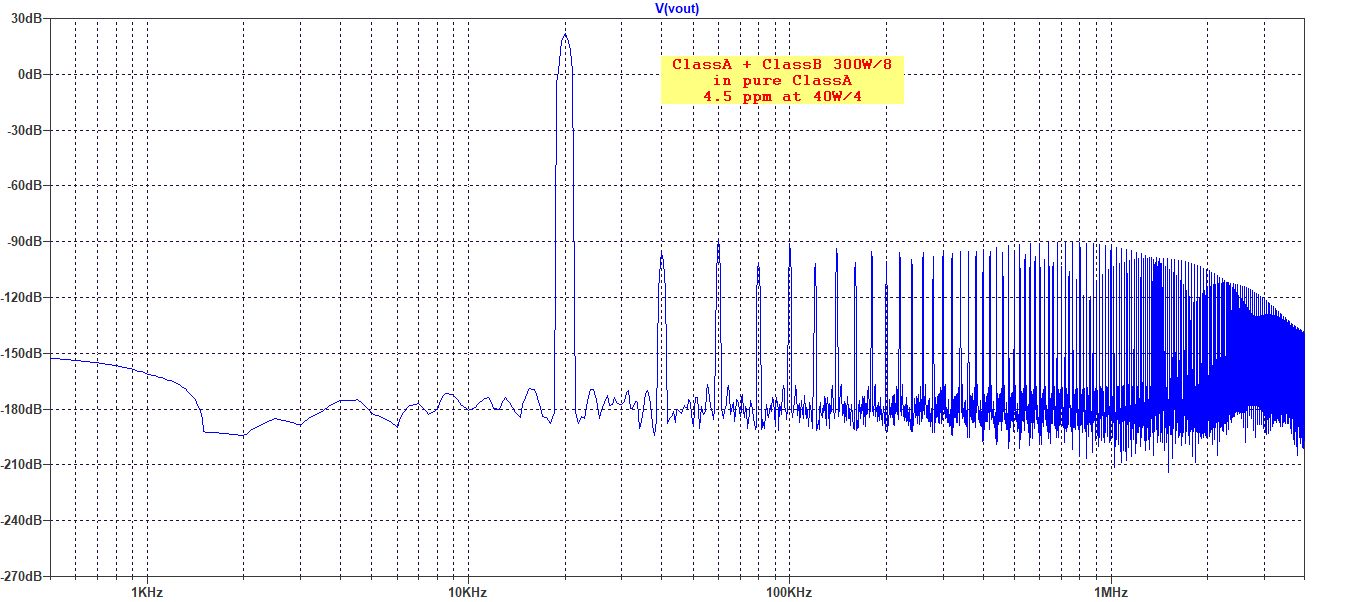
Task: Click the -210dB axis label
Action: 22,465
